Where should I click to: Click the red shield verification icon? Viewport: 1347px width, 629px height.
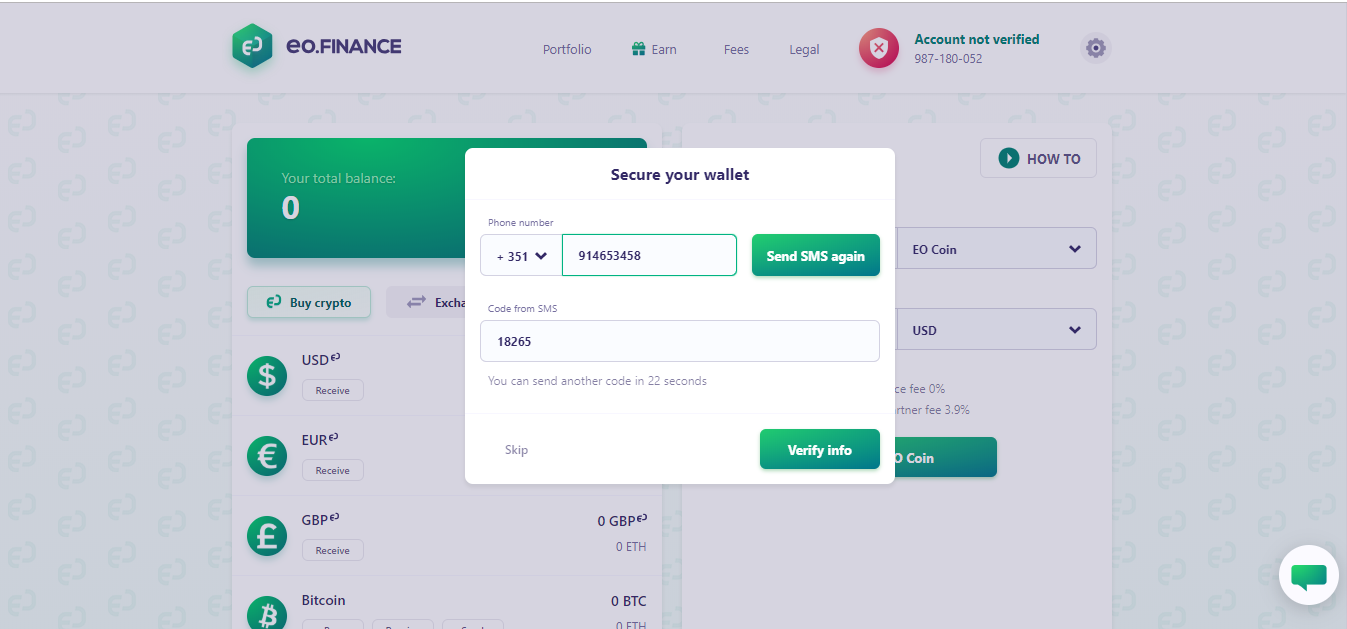point(879,48)
